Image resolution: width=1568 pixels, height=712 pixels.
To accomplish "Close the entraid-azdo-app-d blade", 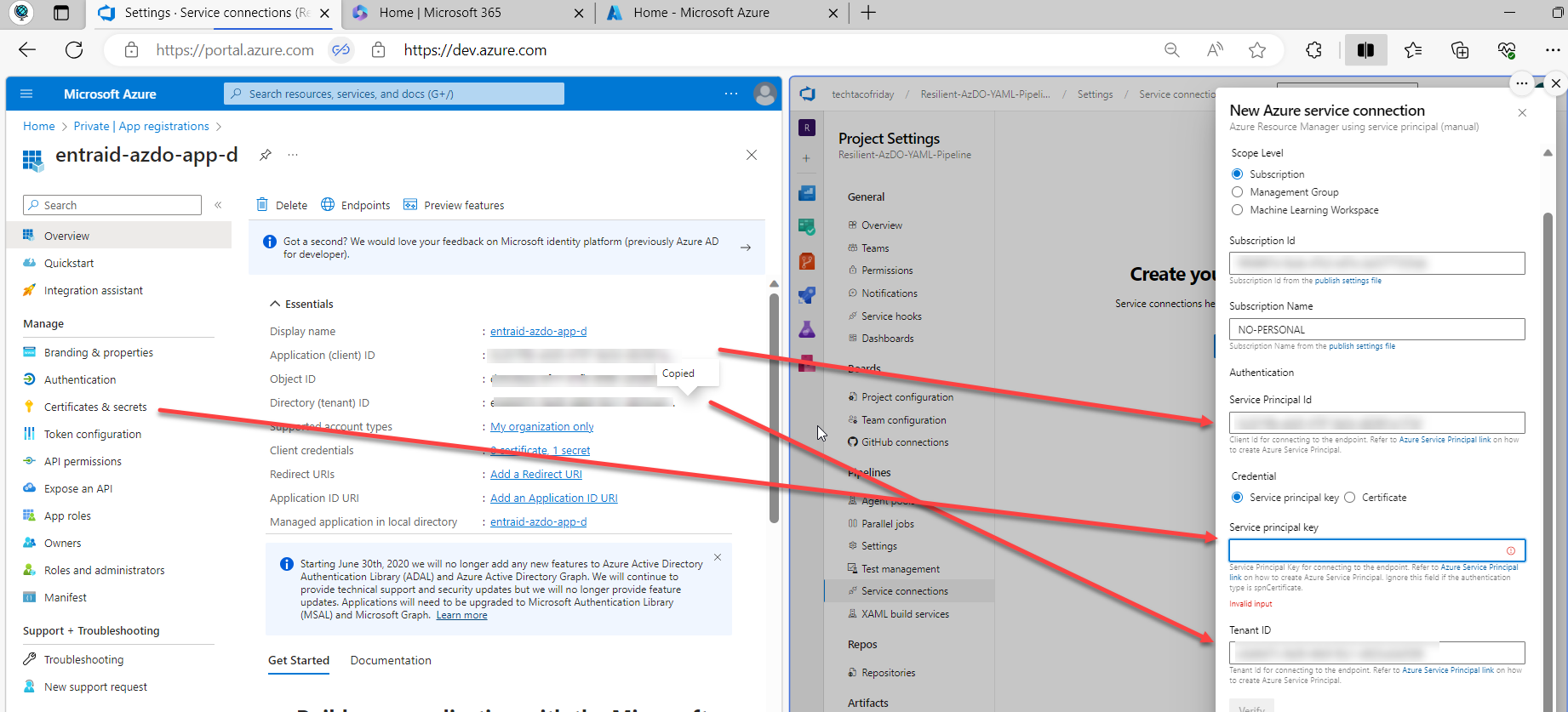I will [x=752, y=155].
